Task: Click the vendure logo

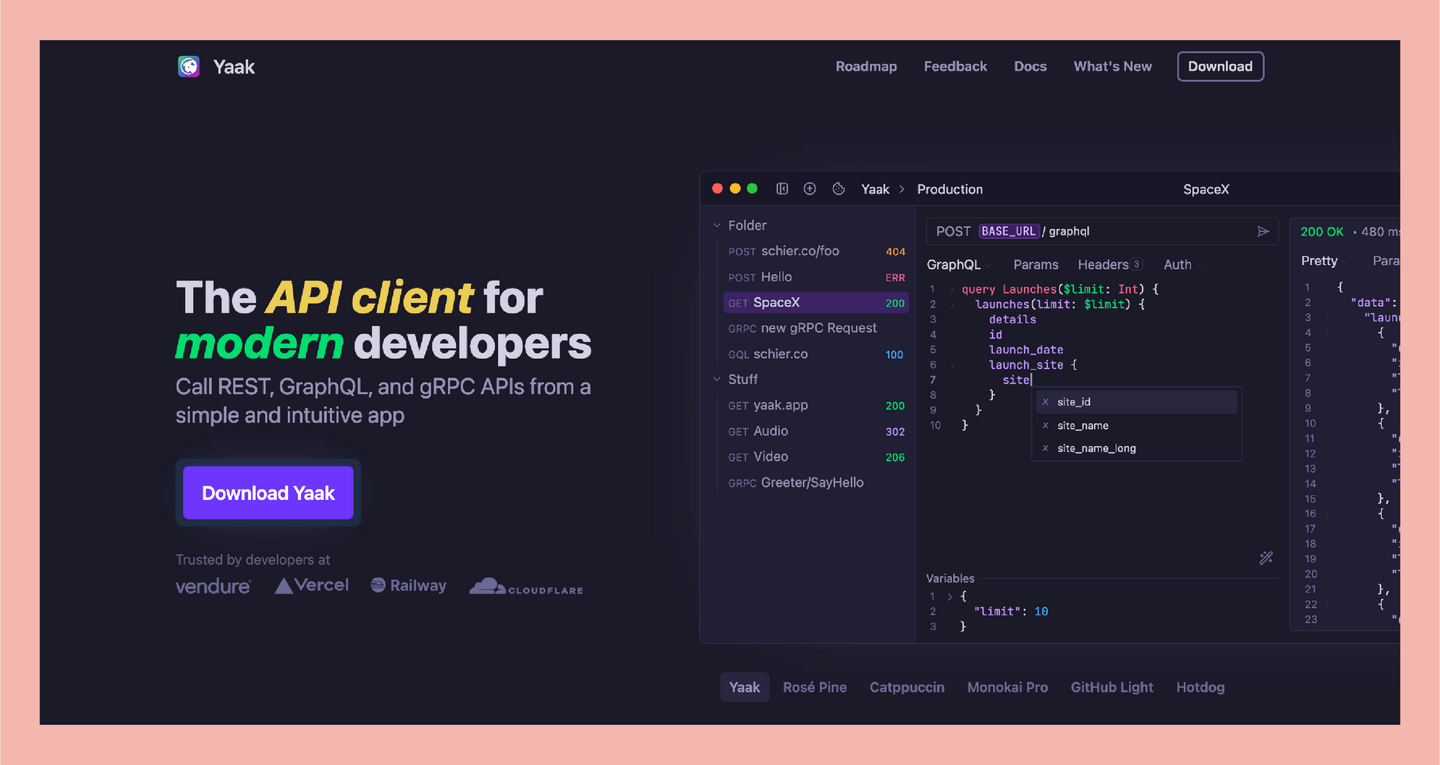Action: click(x=213, y=586)
